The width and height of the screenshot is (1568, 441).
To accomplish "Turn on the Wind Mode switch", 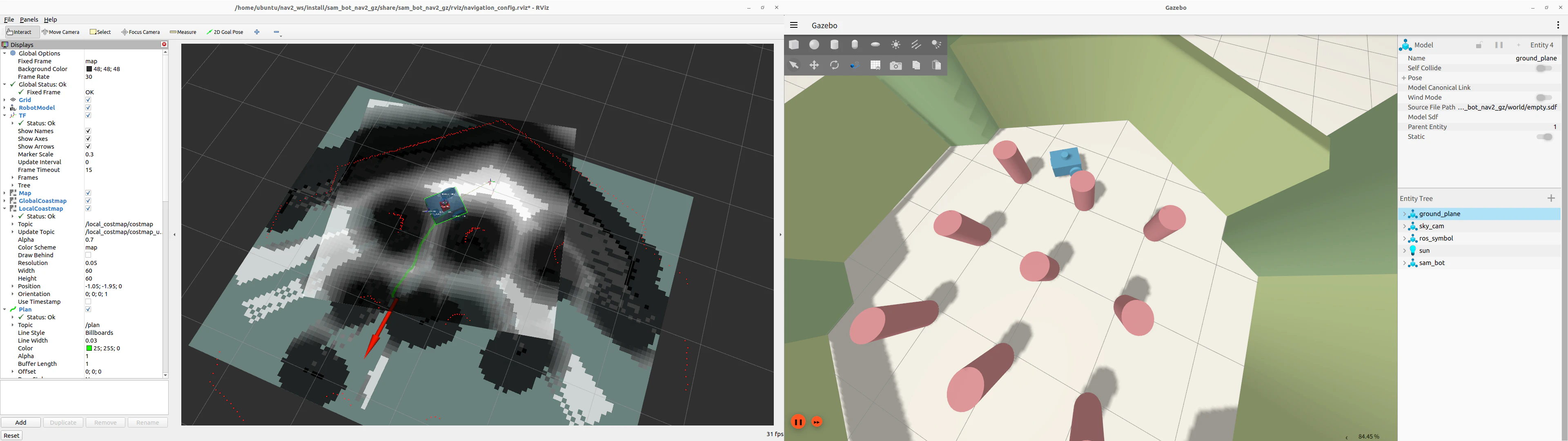I will pos(1544,98).
